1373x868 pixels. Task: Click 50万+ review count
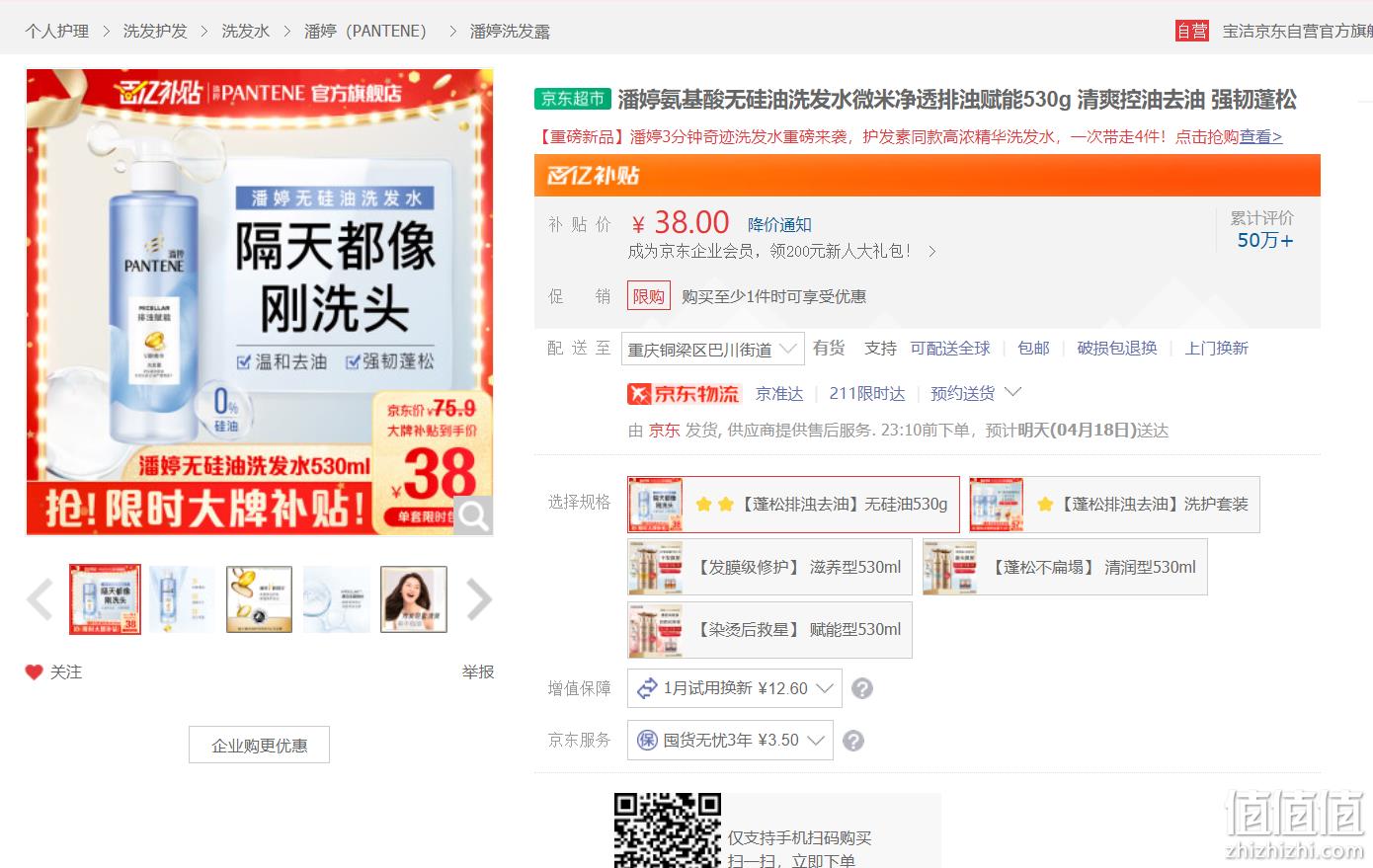coord(1265,240)
